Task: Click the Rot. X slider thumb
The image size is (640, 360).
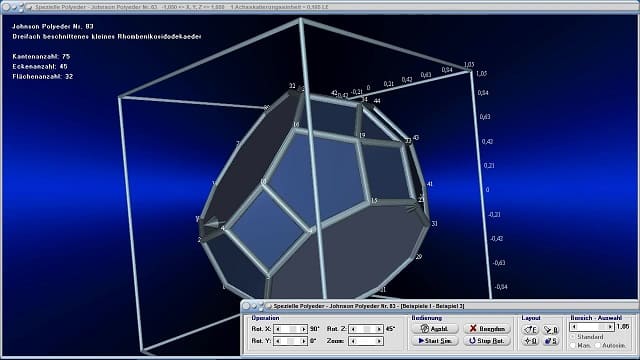Action: 292,329
